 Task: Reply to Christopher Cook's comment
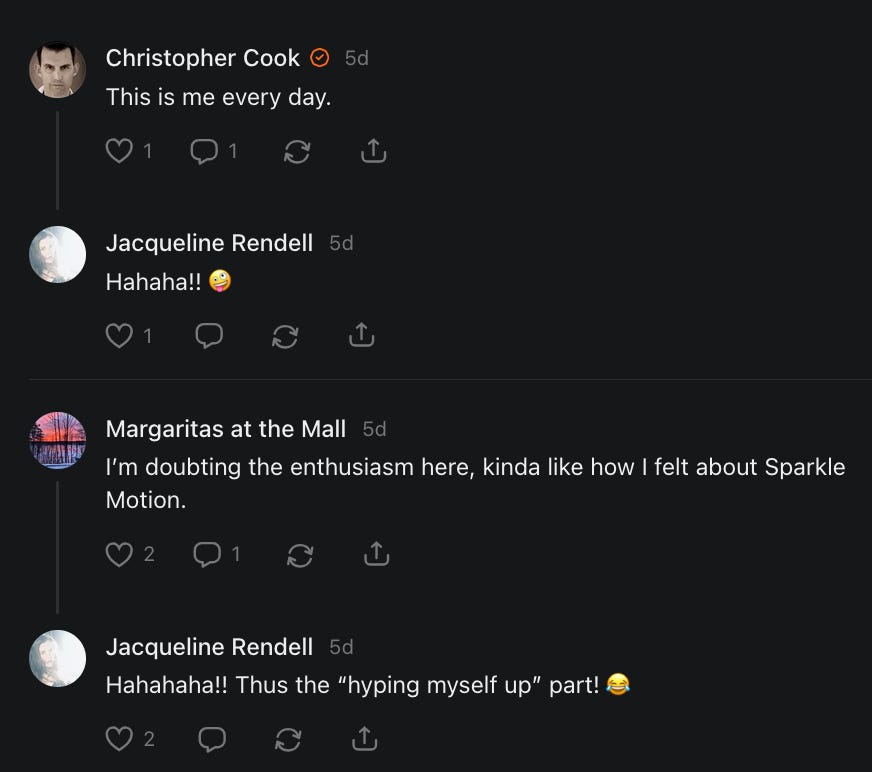pos(204,151)
